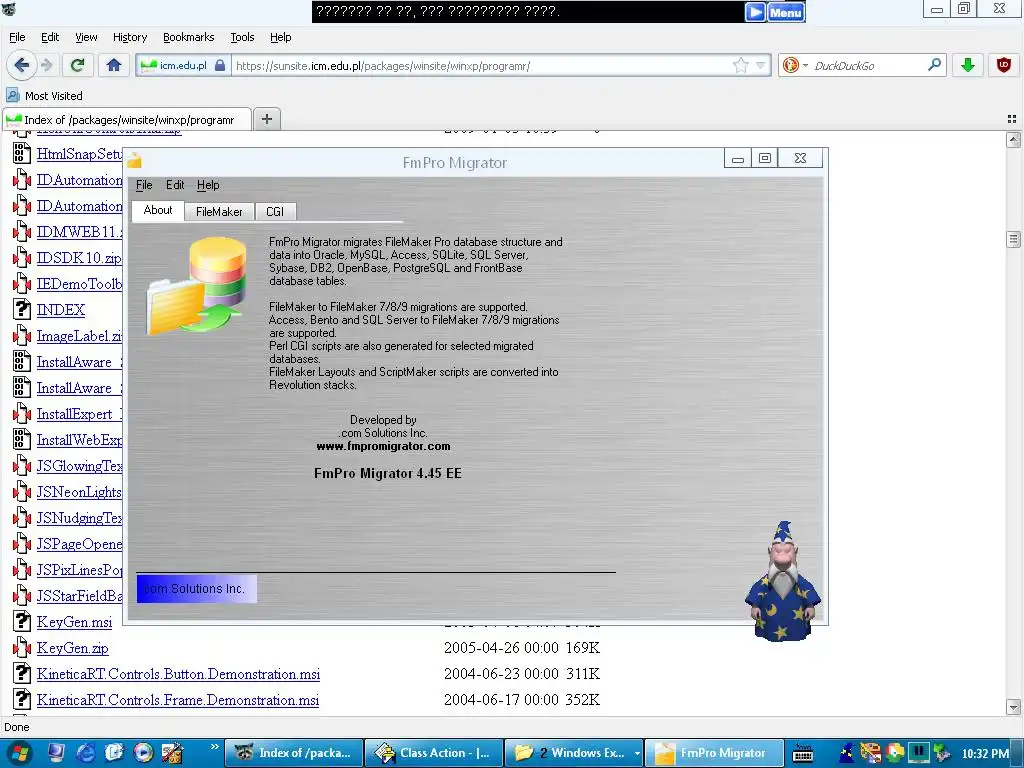Click the IDSDK10.zip archive icon

22,258
